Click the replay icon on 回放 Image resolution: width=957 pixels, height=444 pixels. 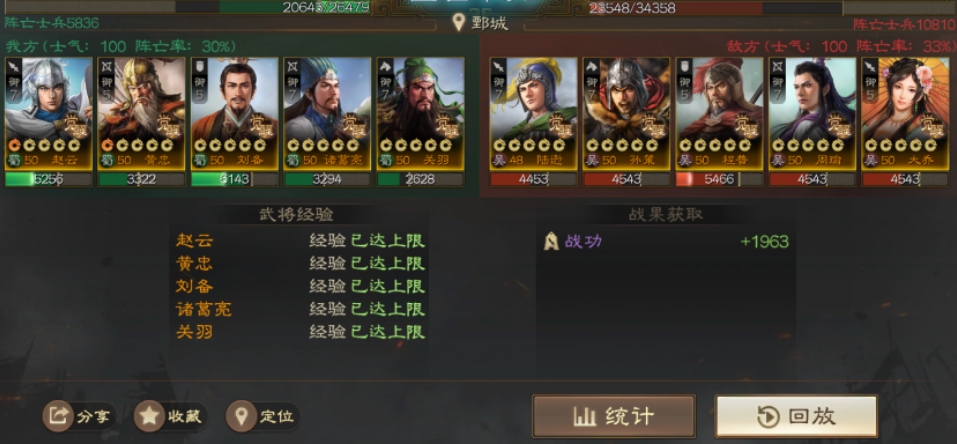pos(768,417)
